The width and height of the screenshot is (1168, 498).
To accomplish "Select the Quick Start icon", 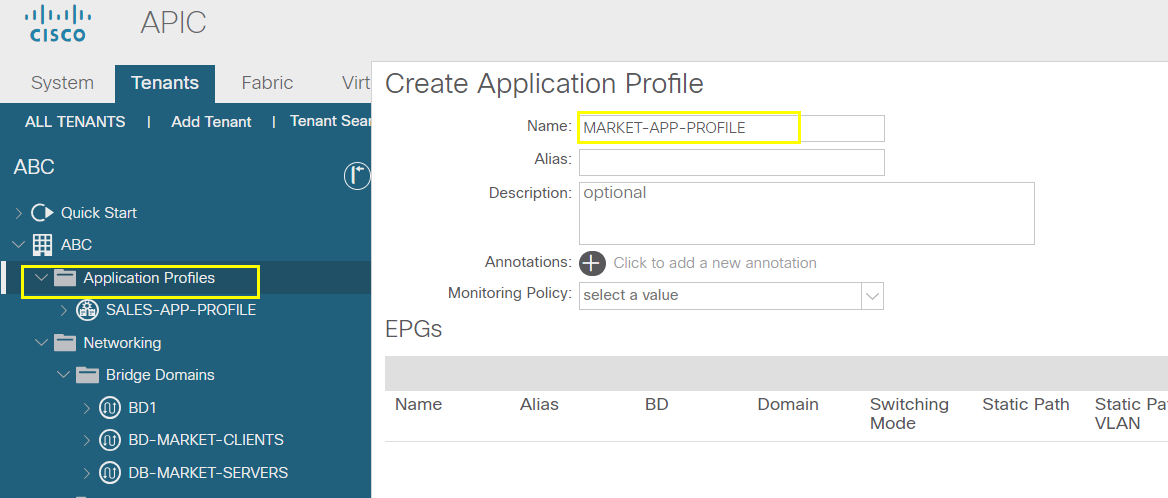I will click(42, 213).
